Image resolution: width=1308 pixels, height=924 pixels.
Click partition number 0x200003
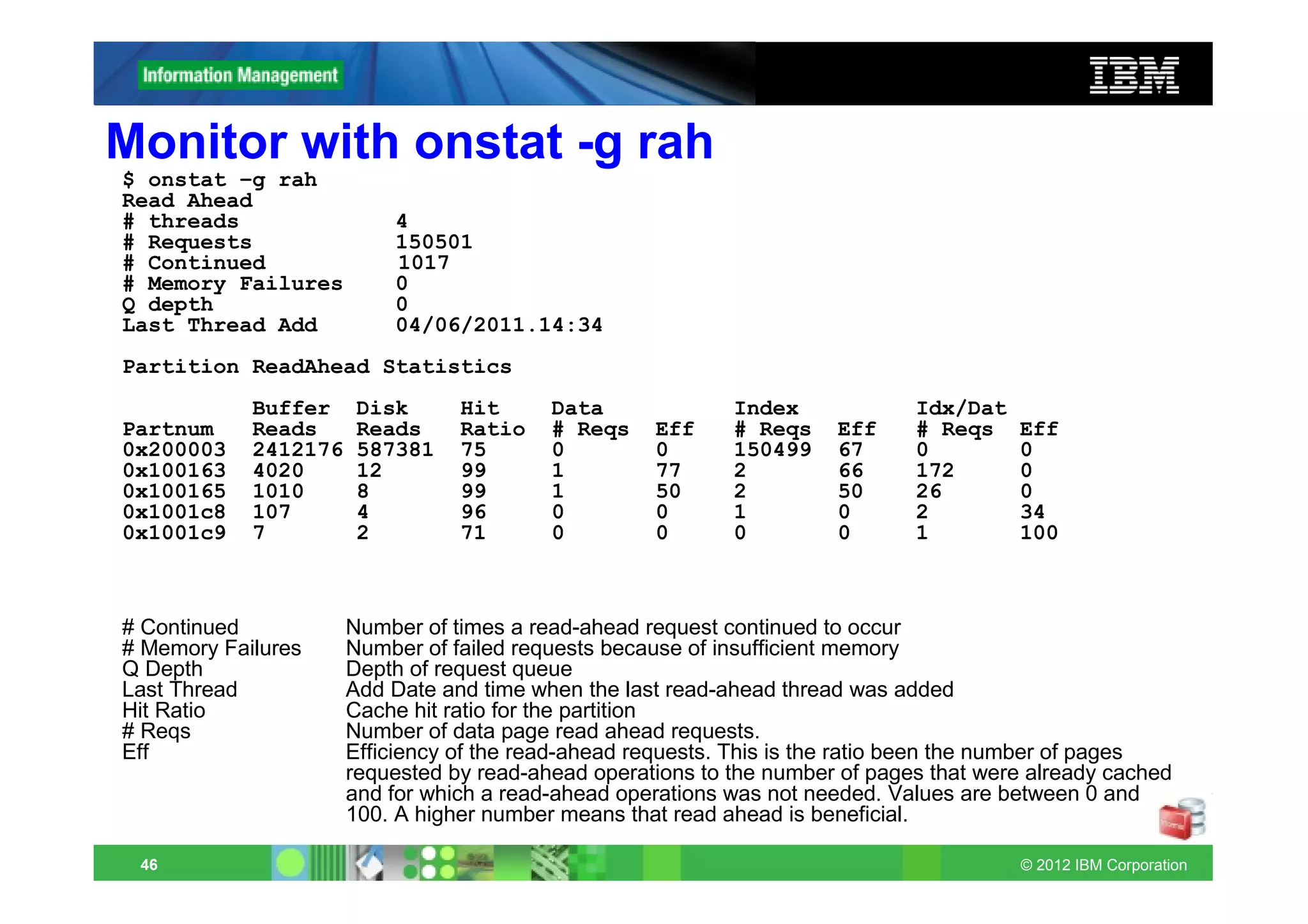coord(174,450)
